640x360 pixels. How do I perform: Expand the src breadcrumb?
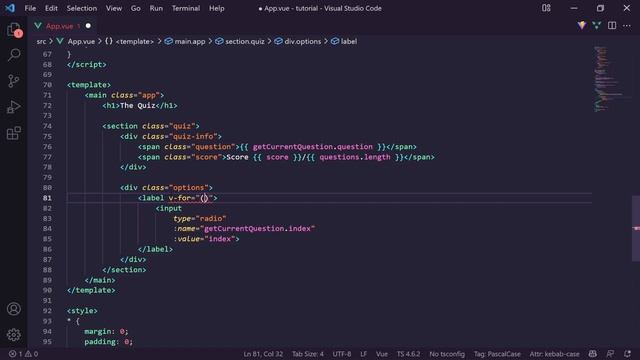pyautogui.click(x=41, y=41)
